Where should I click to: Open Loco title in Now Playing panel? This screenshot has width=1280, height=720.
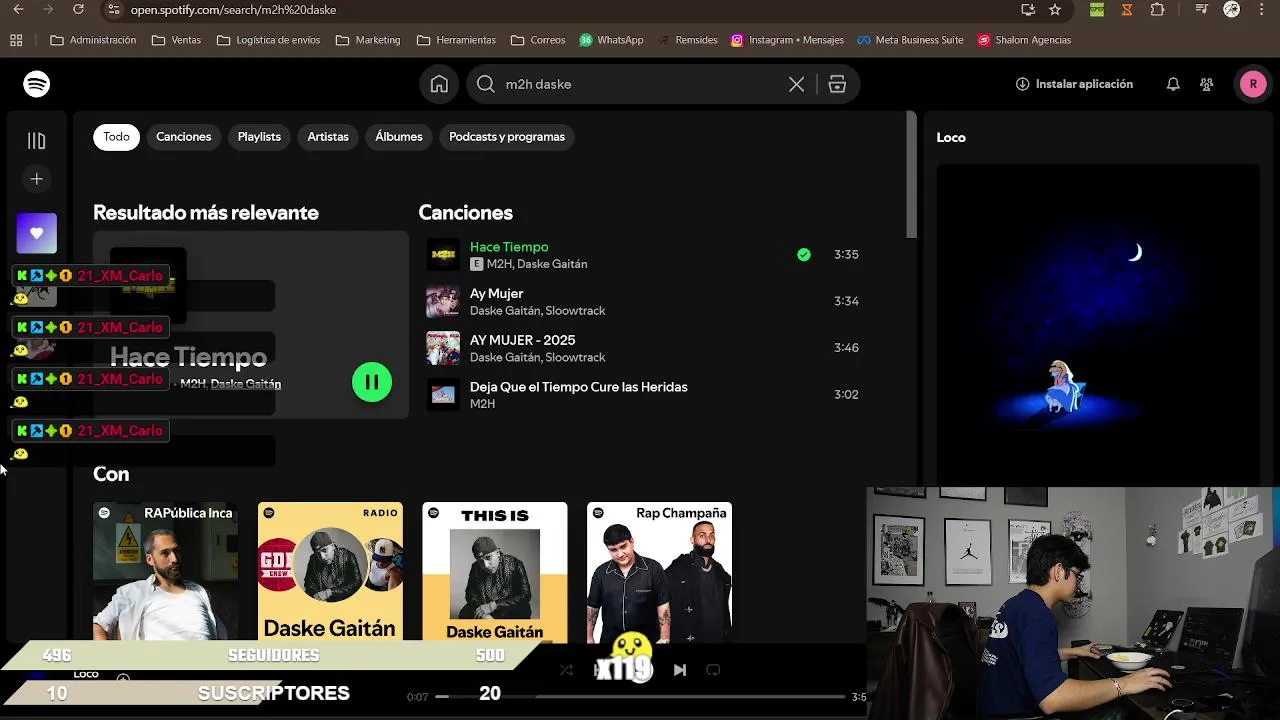[951, 138]
